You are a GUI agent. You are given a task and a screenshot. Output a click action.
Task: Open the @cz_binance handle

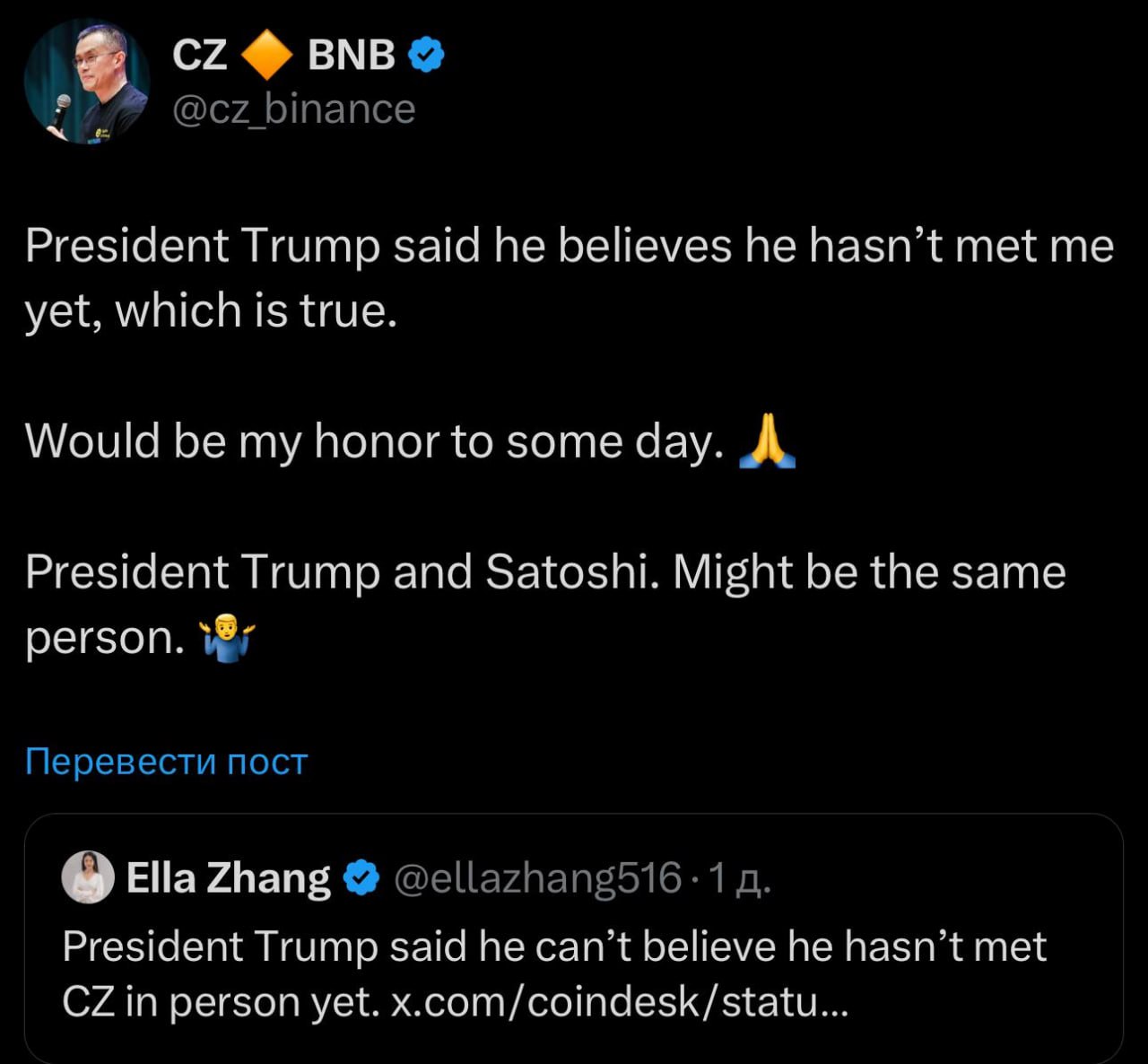tap(293, 109)
